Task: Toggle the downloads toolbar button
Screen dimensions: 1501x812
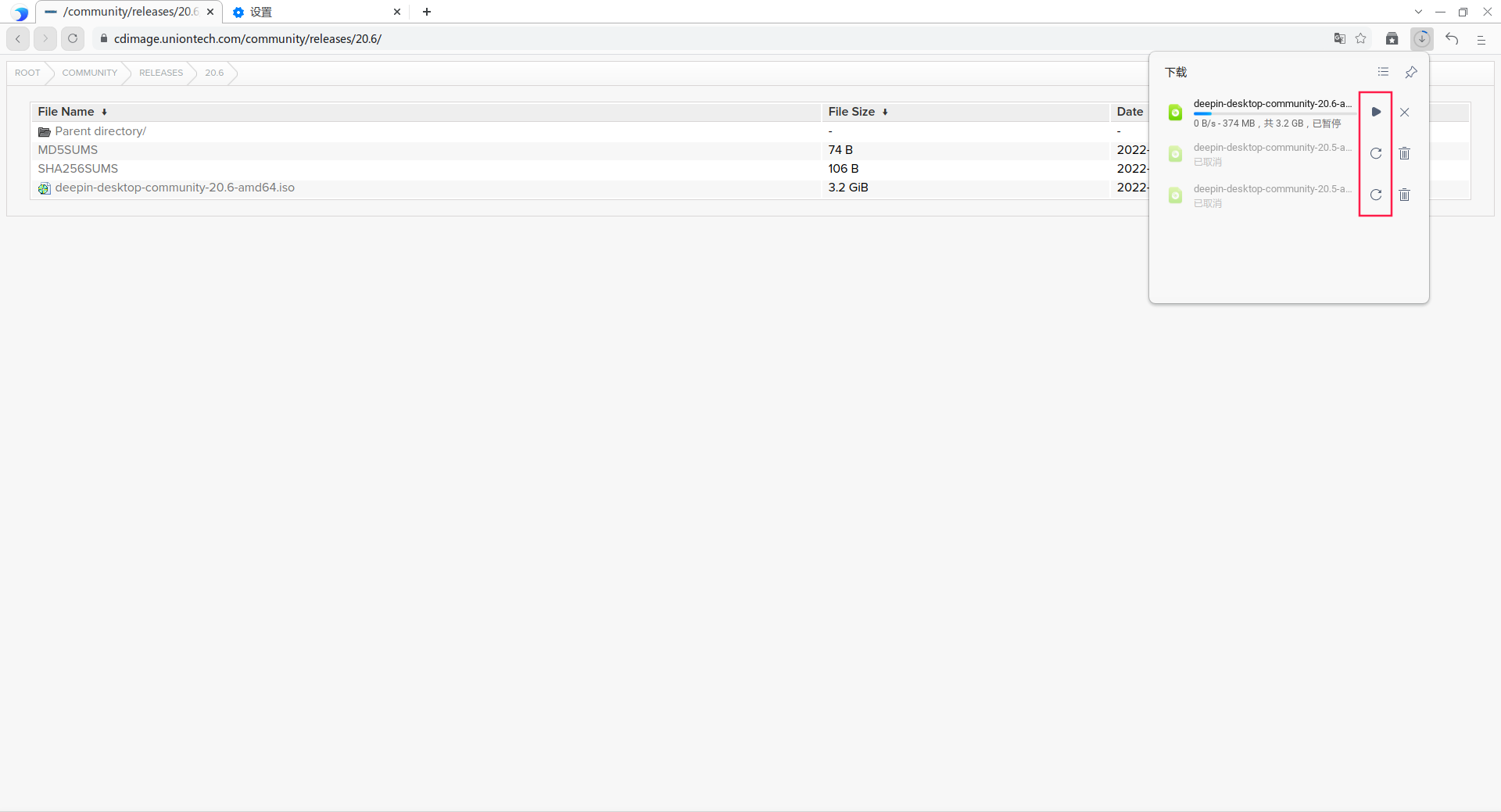Action: point(1422,38)
